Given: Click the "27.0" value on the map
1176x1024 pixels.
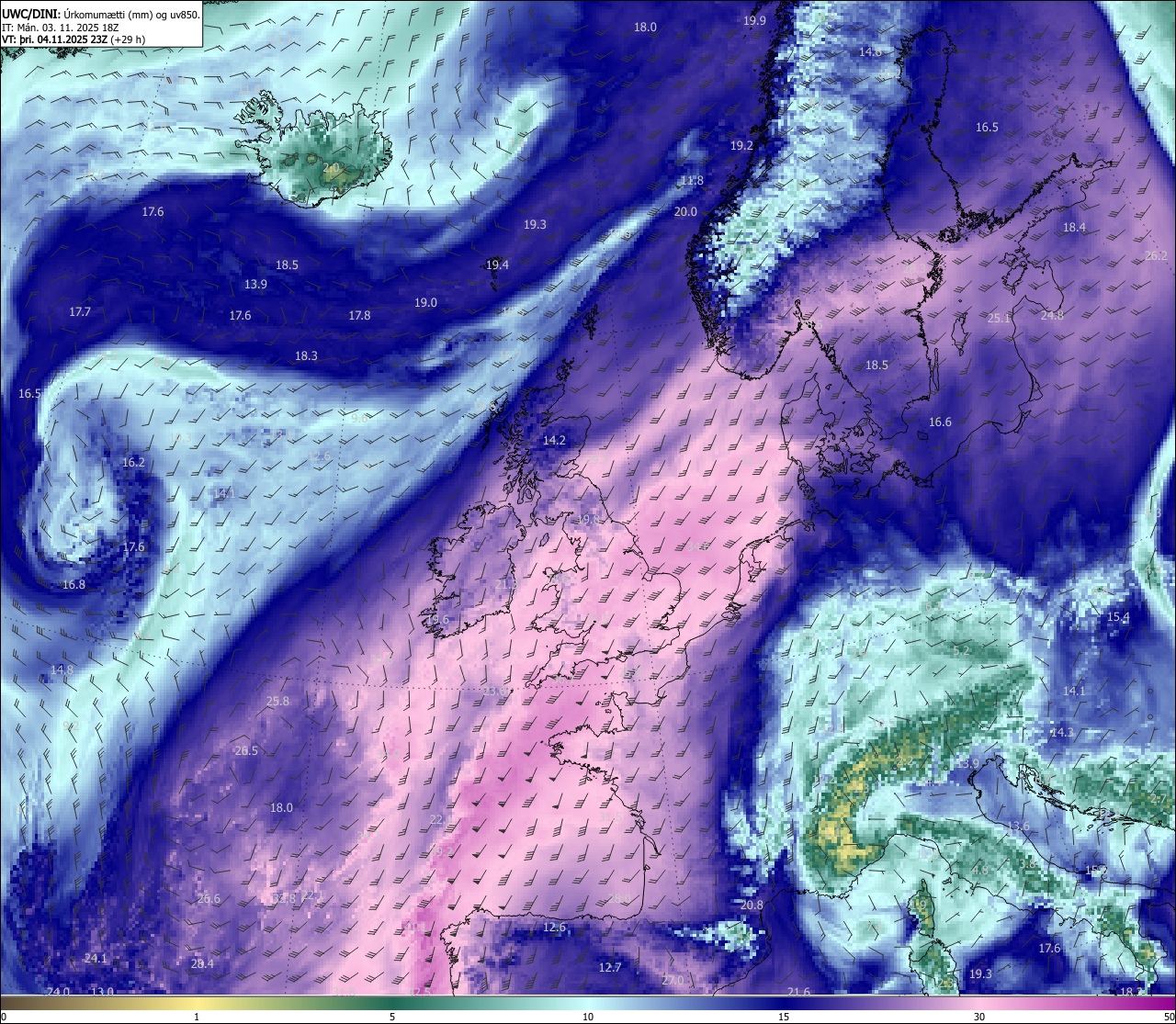Looking at the screenshot, I should 673,980.
